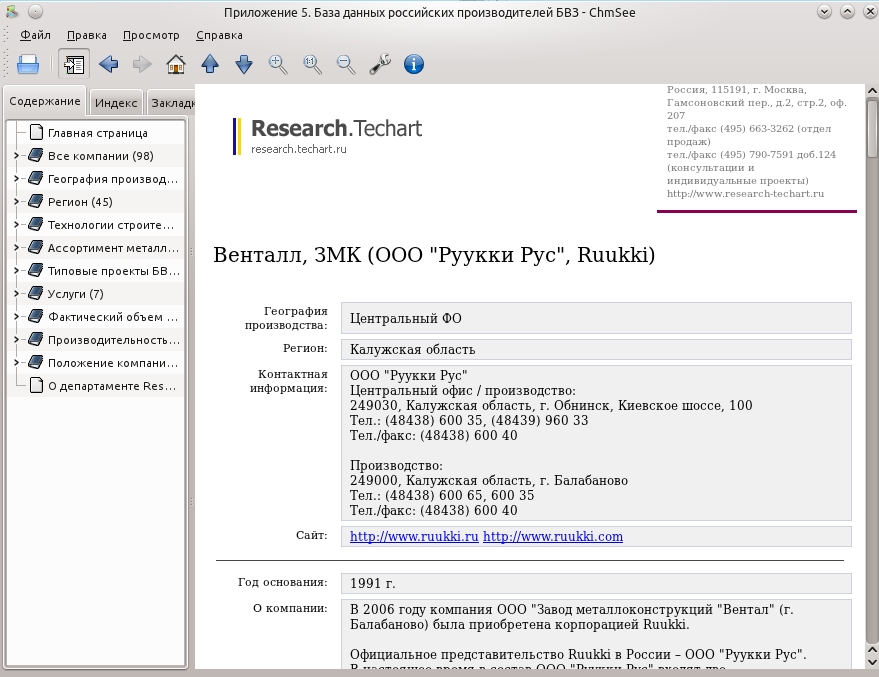Jump to previous topic up arrow
Screen dimensions: 879x677
pos(210,64)
